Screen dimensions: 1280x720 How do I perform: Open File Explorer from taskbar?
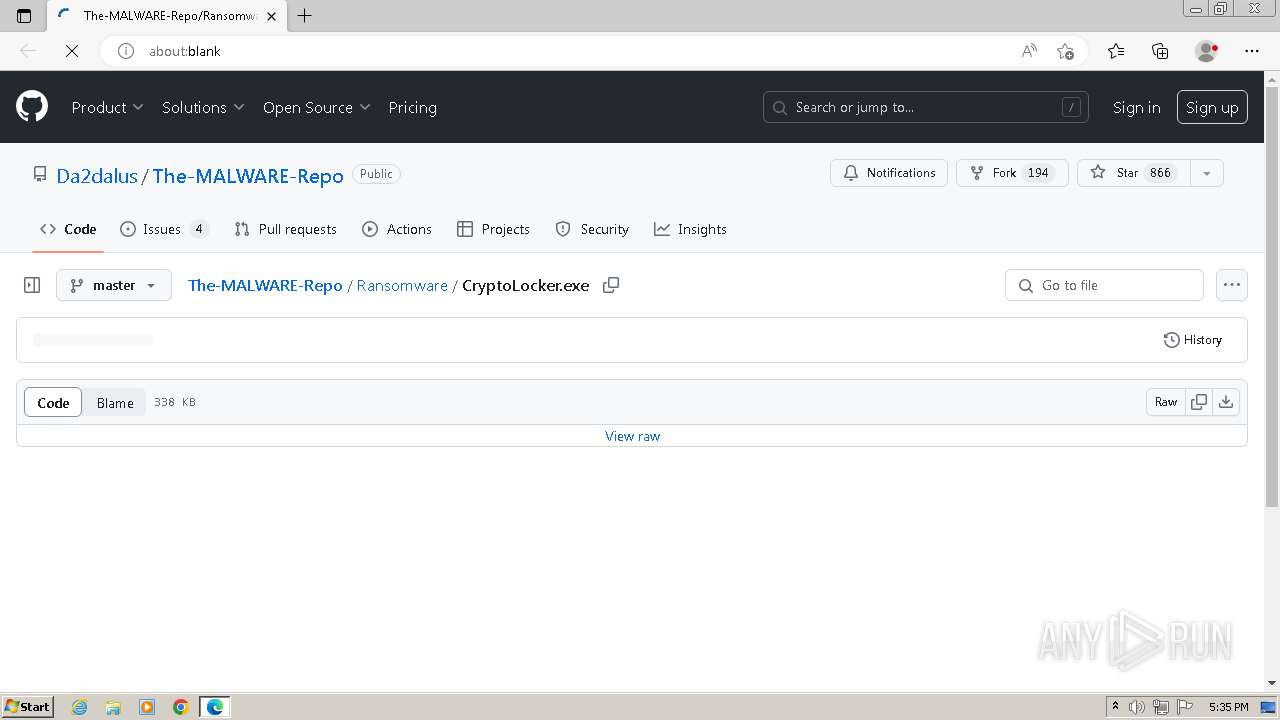(113, 707)
